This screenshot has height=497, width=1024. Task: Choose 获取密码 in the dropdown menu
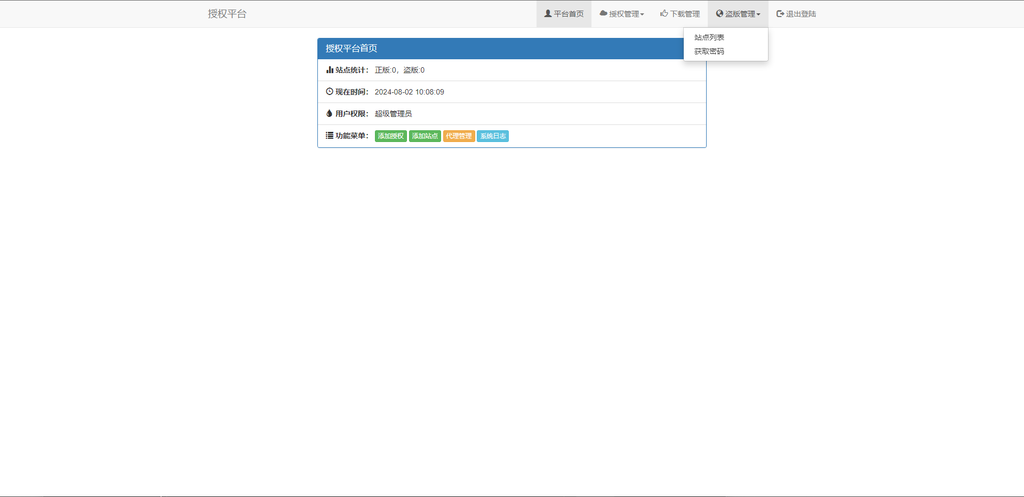click(709, 51)
